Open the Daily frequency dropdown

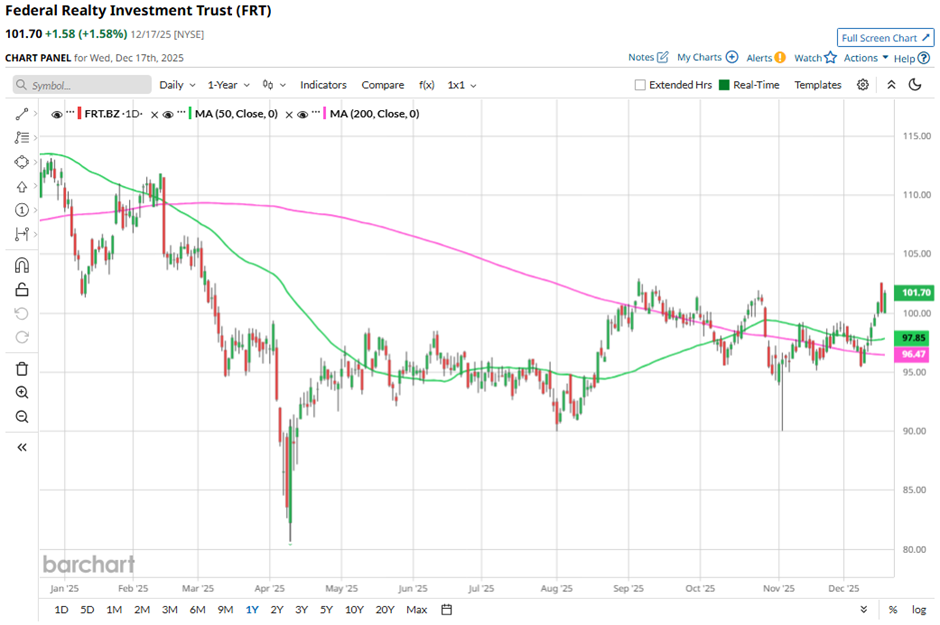[177, 85]
